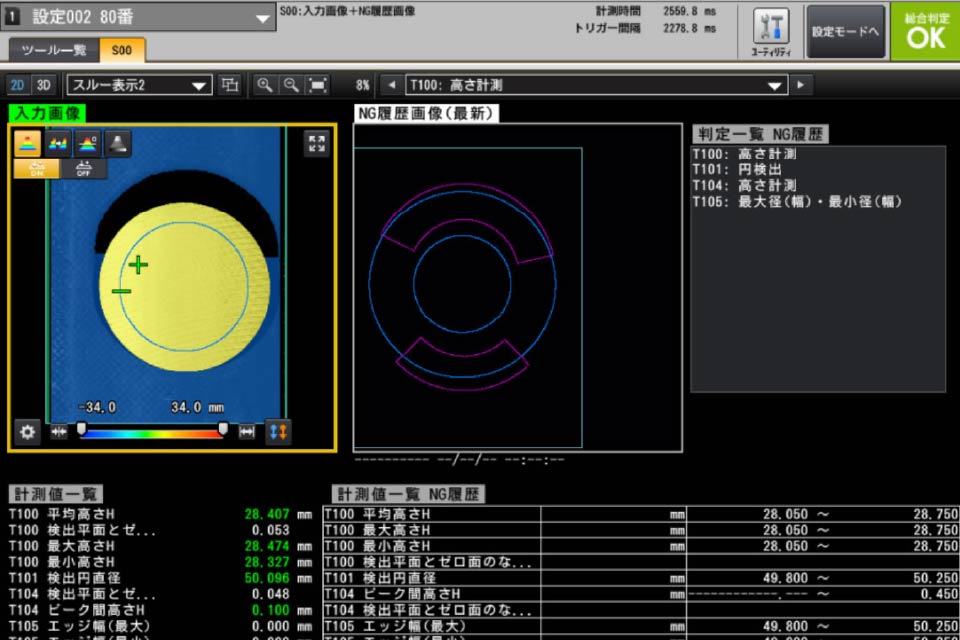Select the S00 tab
Screen dimensions: 960x640
[122, 50]
